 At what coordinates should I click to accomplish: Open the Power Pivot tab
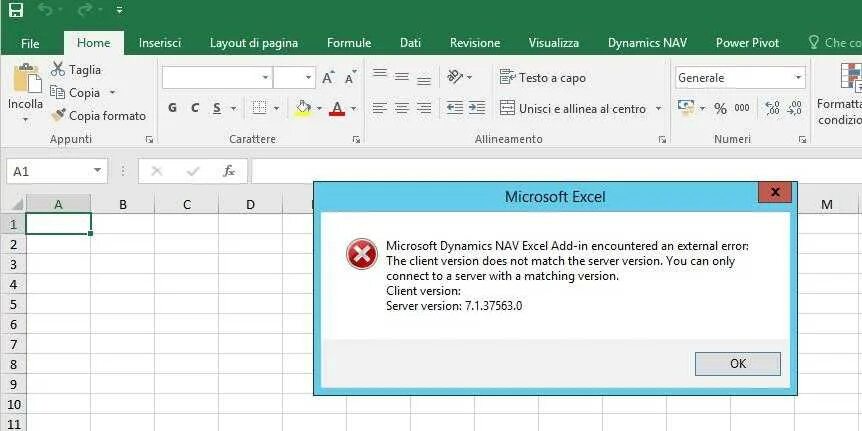point(747,43)
